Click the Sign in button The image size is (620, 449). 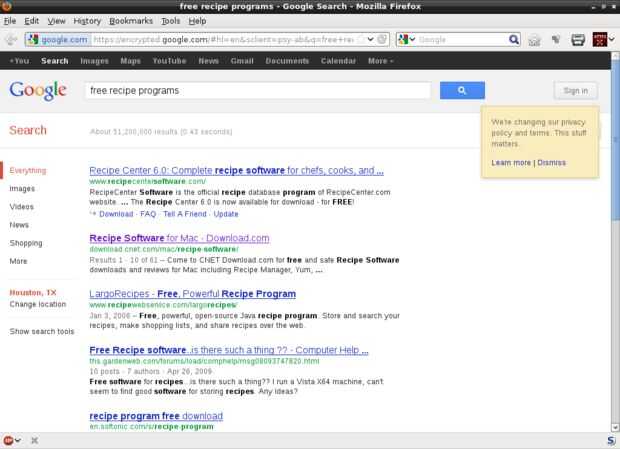(x=576, y=91)
